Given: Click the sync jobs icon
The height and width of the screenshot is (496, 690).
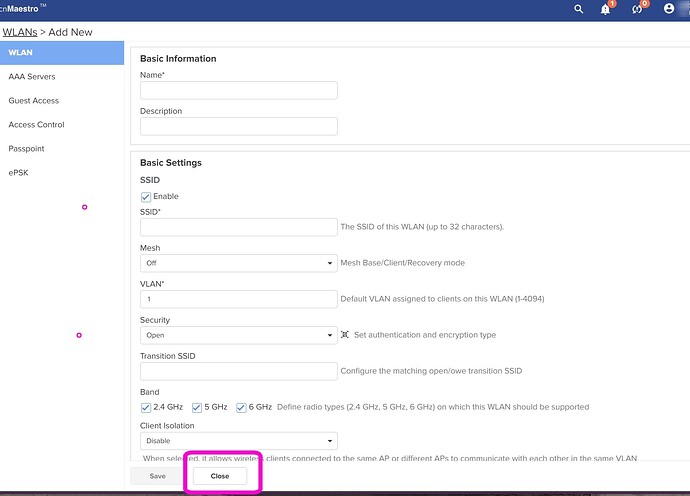Looking at the screenshot, I should [637, 9].
